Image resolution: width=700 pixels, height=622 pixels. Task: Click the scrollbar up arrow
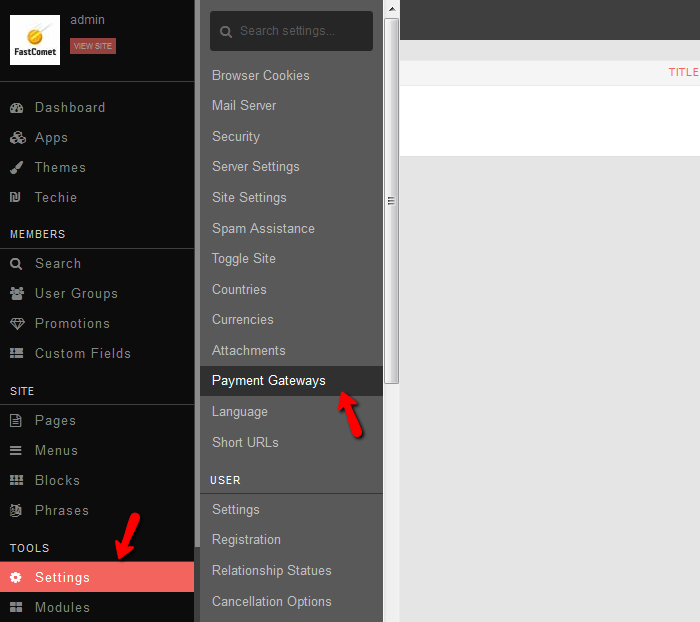point(392,9)
